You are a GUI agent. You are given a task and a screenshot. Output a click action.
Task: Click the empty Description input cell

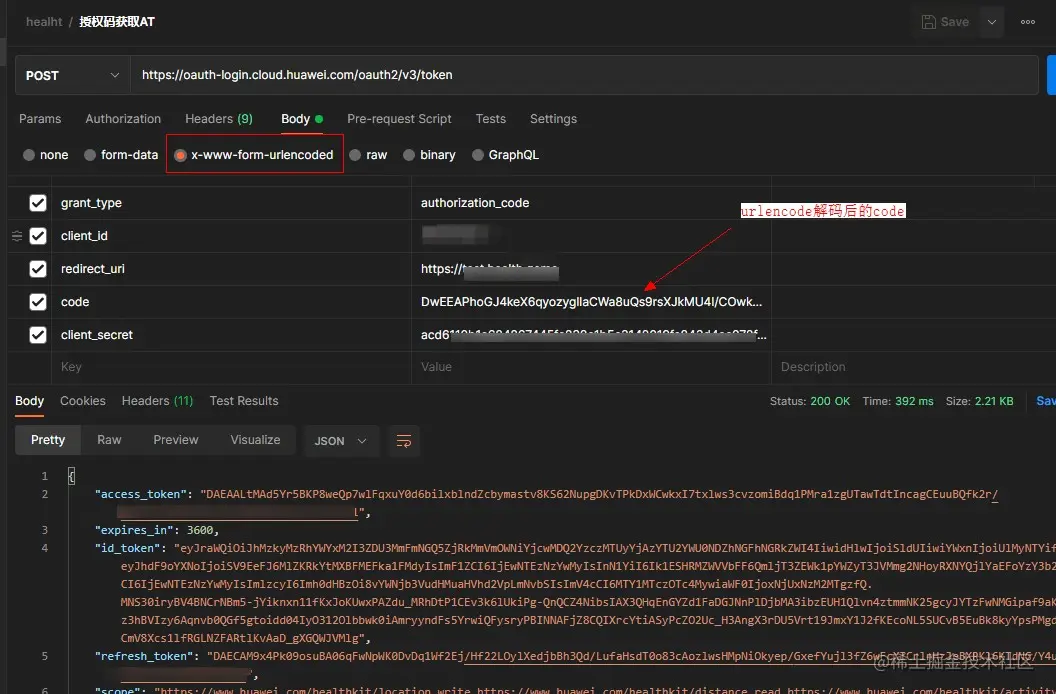[913, 367]
